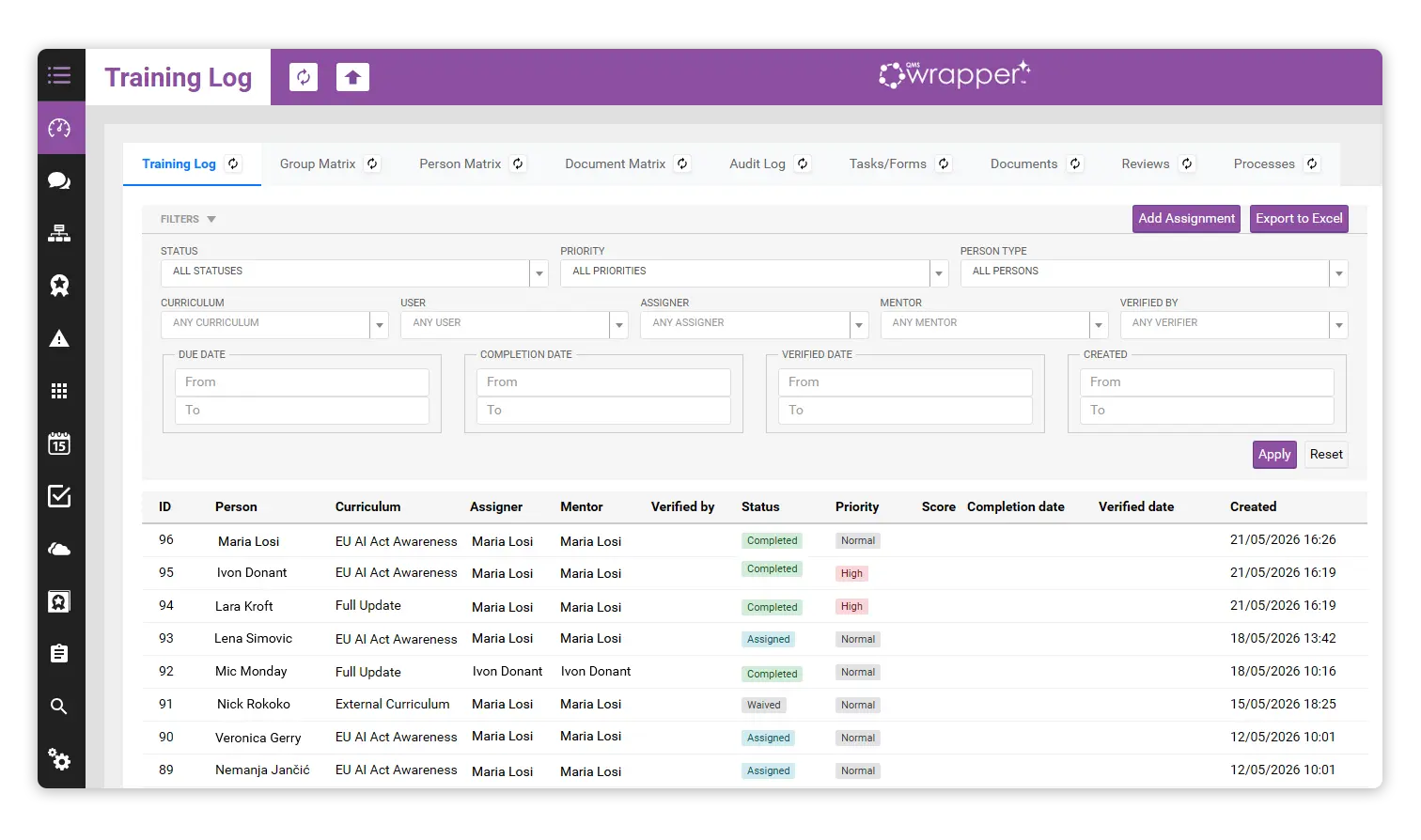1421x840 pixels.
Task: Select the Nemanja Jančić person cell
Action: point(262,770)
